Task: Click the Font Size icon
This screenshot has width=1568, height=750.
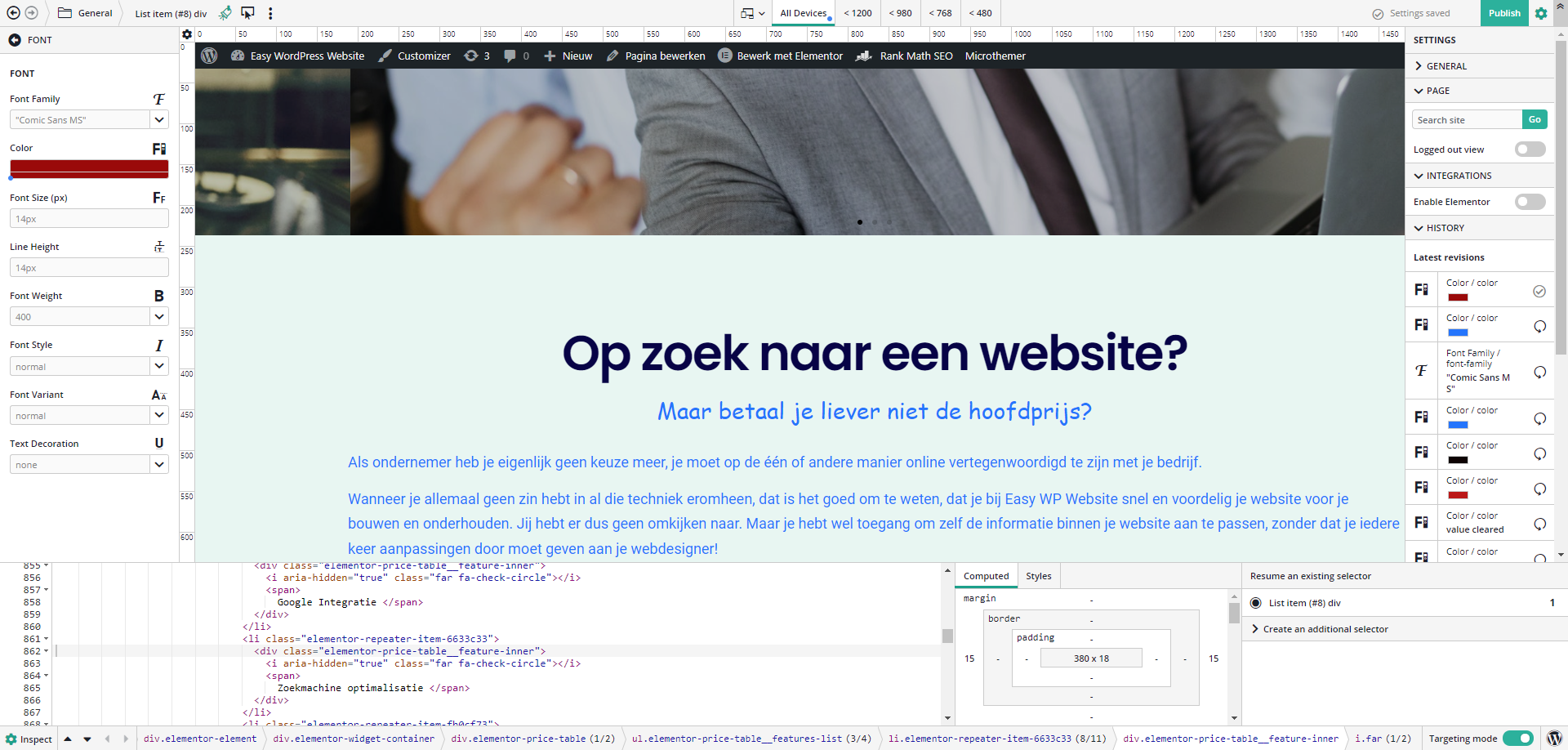Action: (159, 198)
